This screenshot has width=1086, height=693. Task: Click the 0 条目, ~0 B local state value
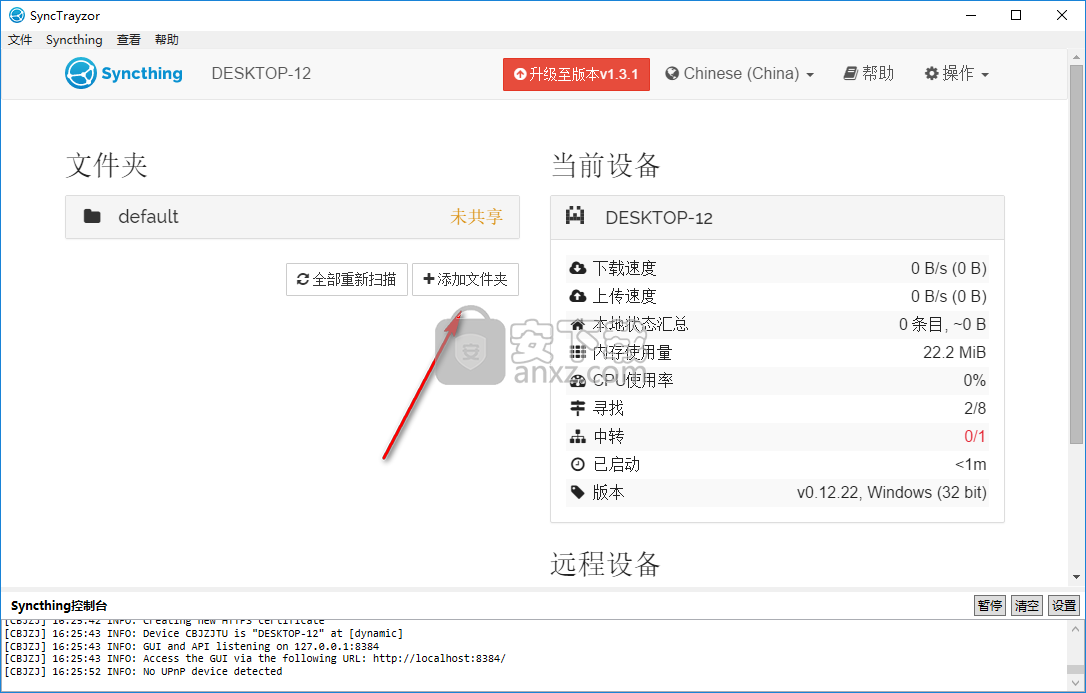942,325
